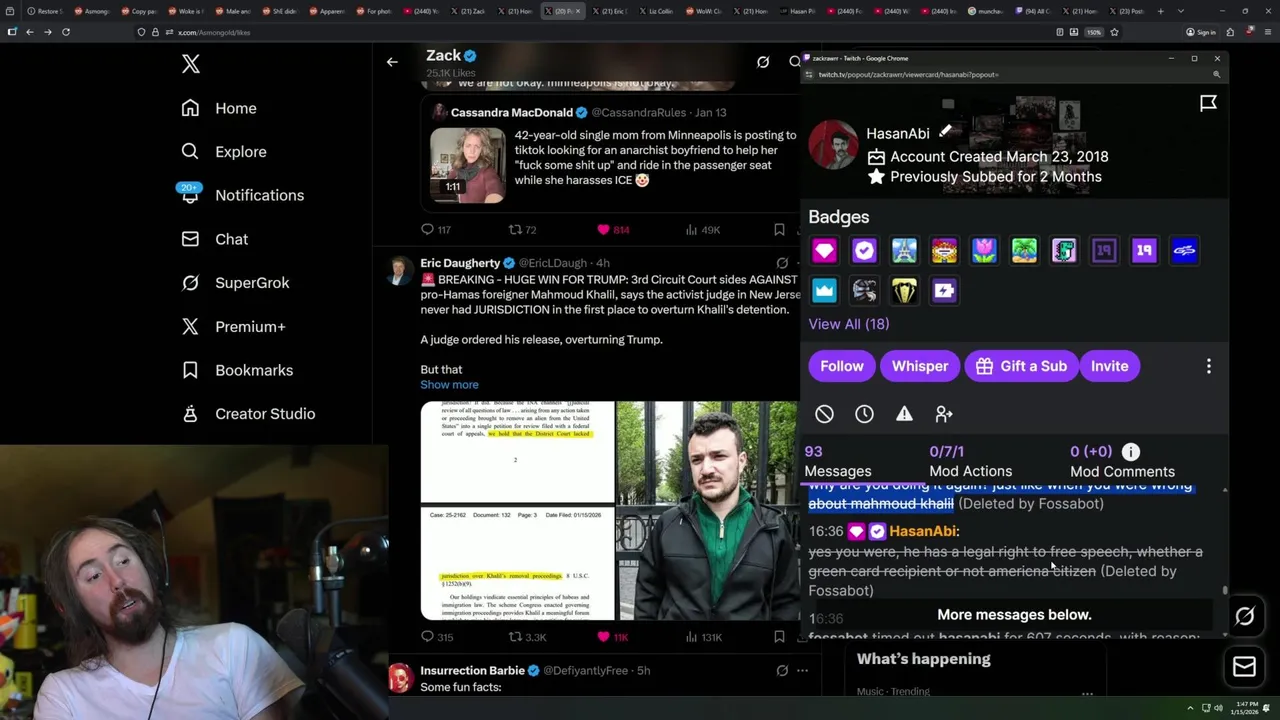
Task: Bookmark the Cassandra MacDonald post
Action: point(779,230)
